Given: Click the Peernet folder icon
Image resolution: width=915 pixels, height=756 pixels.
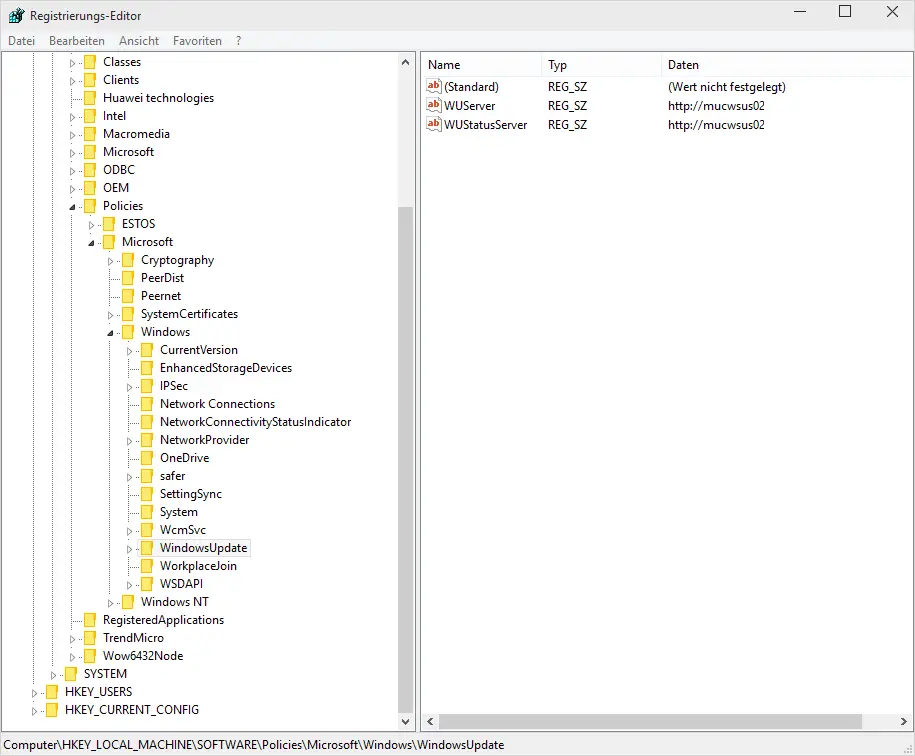Looking at the screenshot, I should point(128,296).
